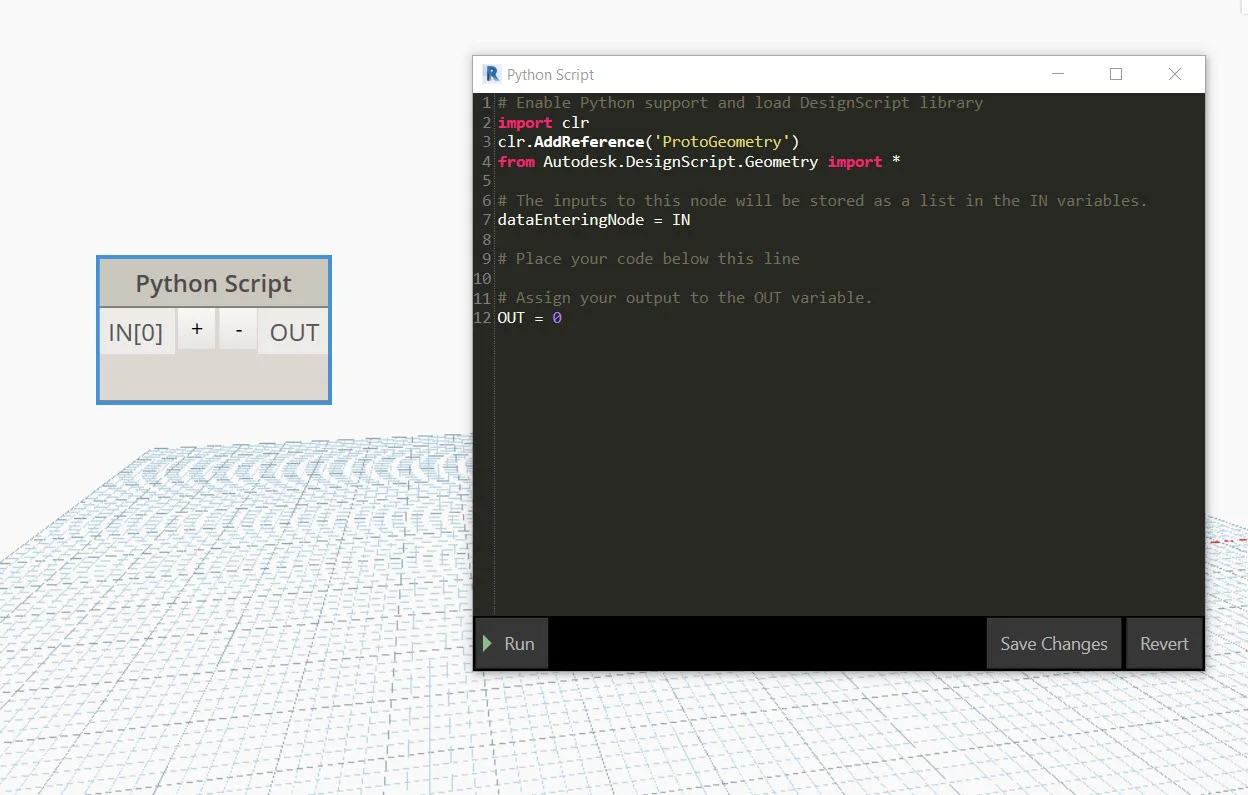
Task: Select the OUT output port
Action: tap(294, 332)
